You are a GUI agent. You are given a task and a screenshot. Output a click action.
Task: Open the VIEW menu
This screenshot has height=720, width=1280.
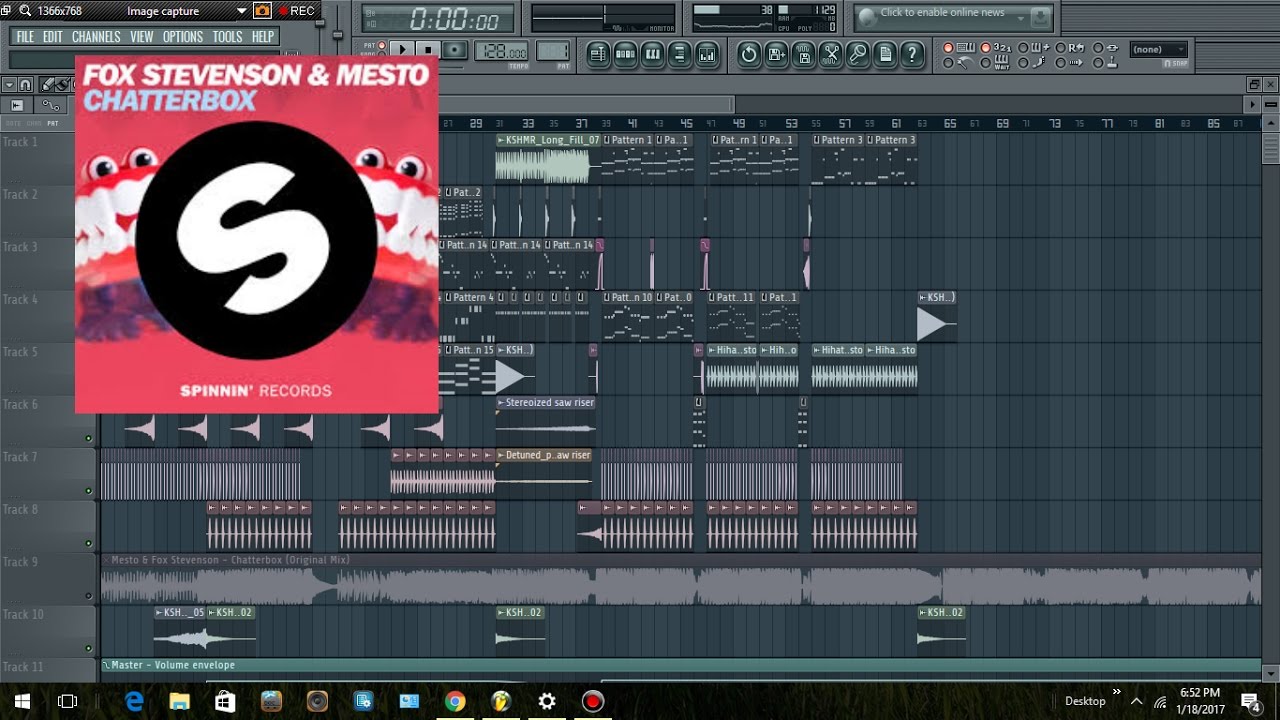141,37
